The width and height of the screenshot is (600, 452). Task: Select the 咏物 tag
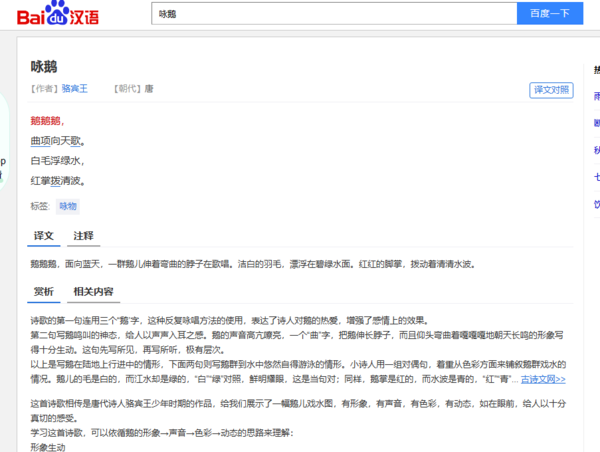(x=68, y=206)
